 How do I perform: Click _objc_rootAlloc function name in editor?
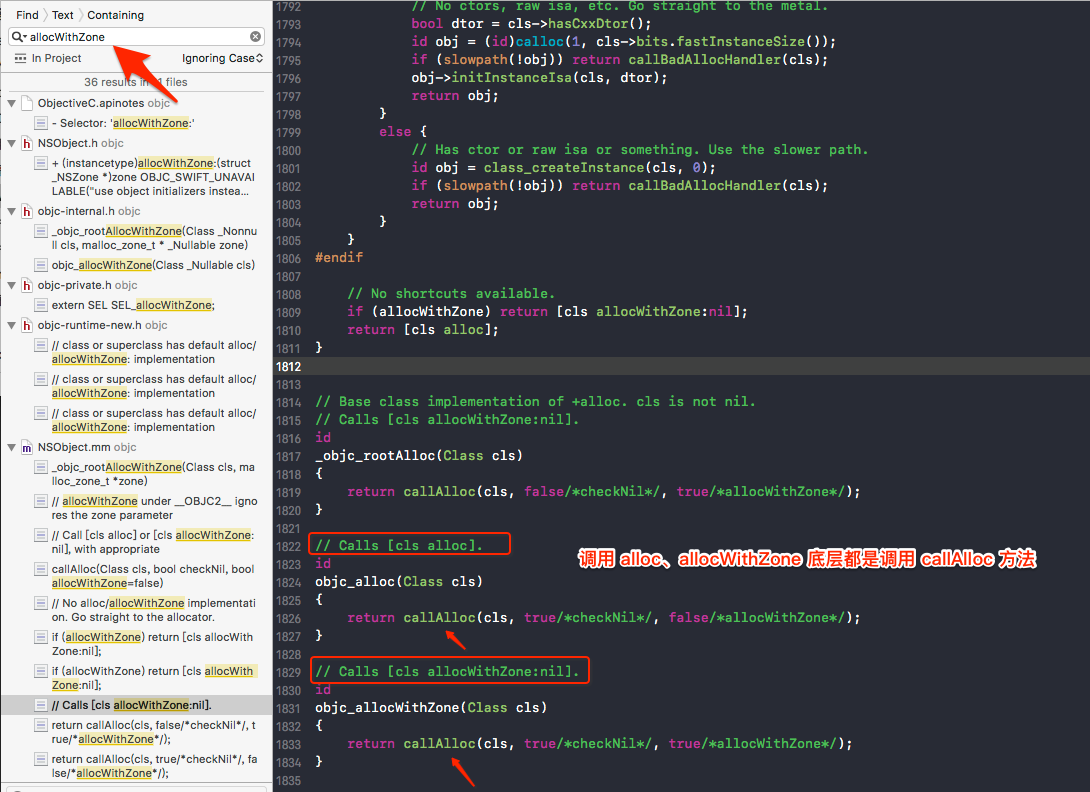click(x=375, y=455)
